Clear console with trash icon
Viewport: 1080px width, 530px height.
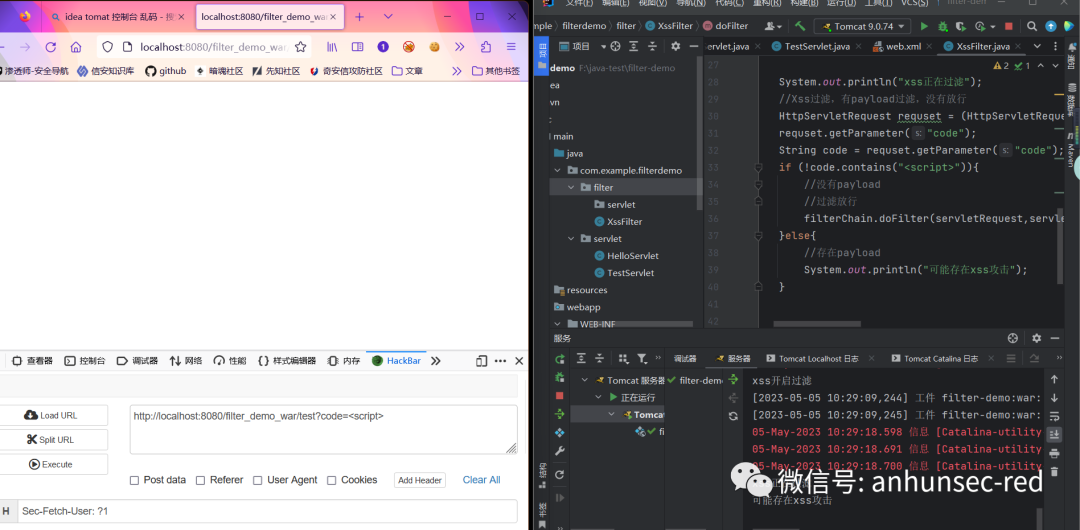1054,471
